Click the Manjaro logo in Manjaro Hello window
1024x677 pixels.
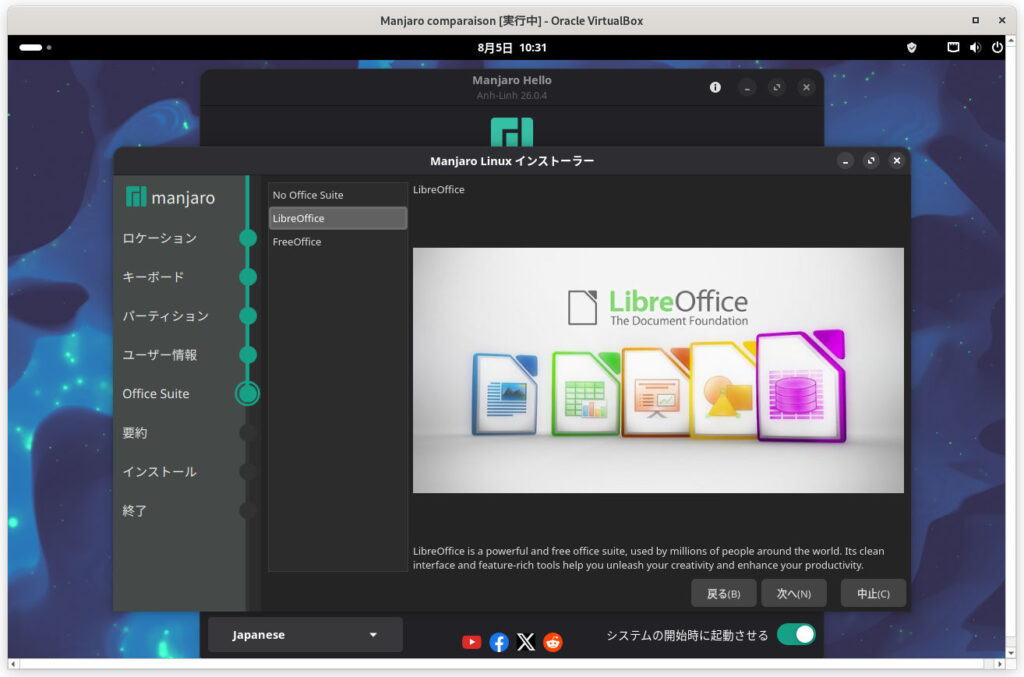[x=512, y=132]
